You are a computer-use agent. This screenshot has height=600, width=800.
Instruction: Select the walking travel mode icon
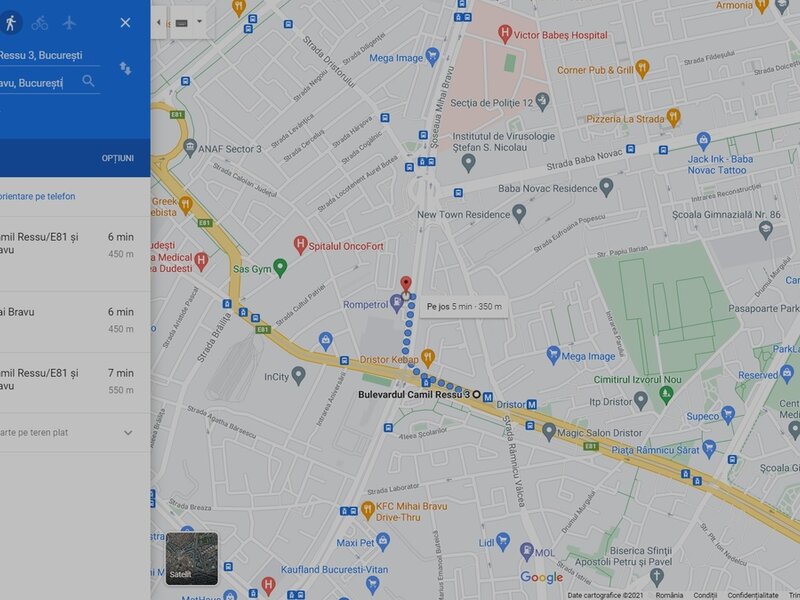[11, 23]
